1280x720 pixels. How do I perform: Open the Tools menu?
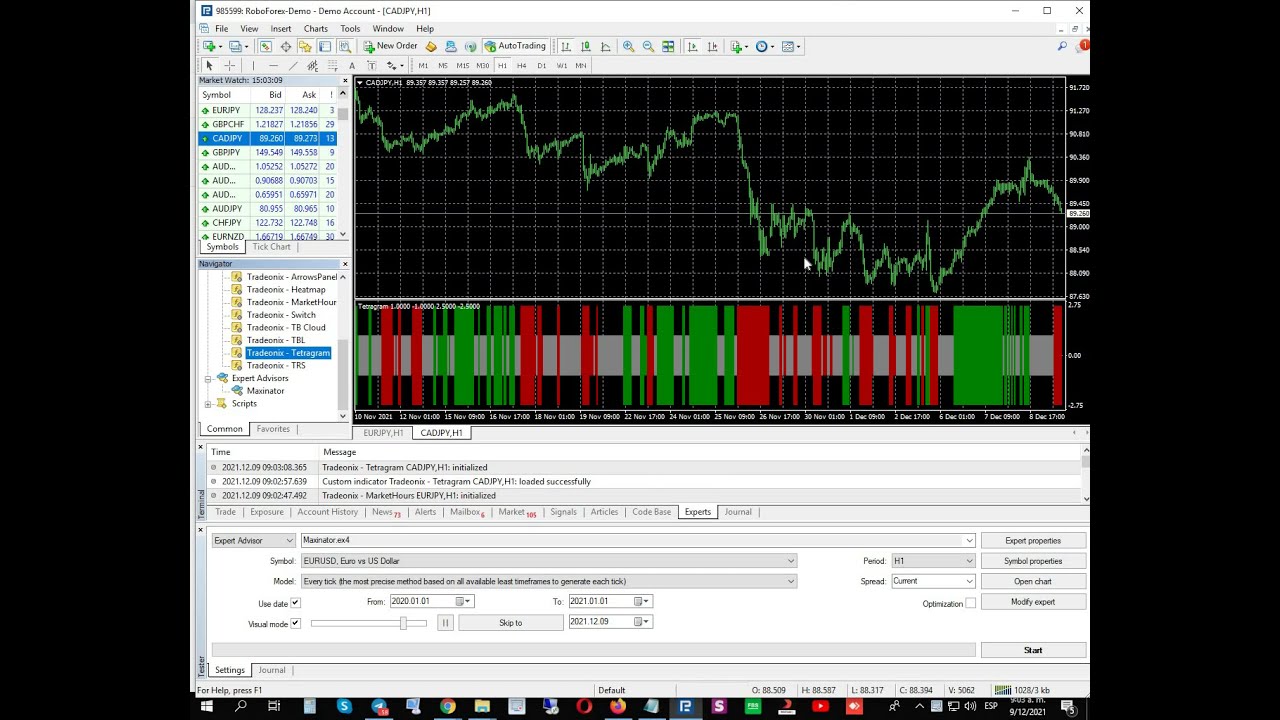pyautogui.click(x=350, y=29)
